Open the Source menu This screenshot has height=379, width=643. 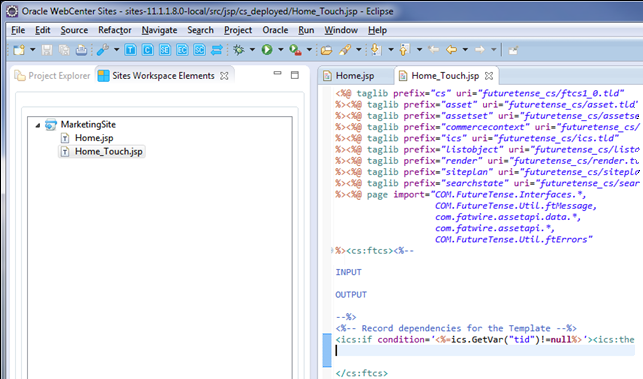point(74,30)
